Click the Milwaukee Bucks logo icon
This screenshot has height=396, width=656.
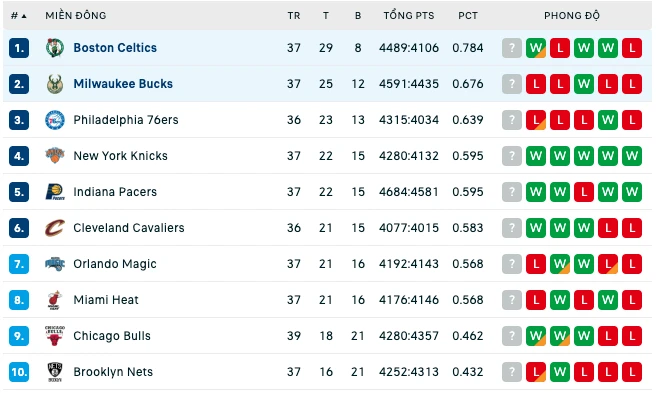(x=55, y=84)
